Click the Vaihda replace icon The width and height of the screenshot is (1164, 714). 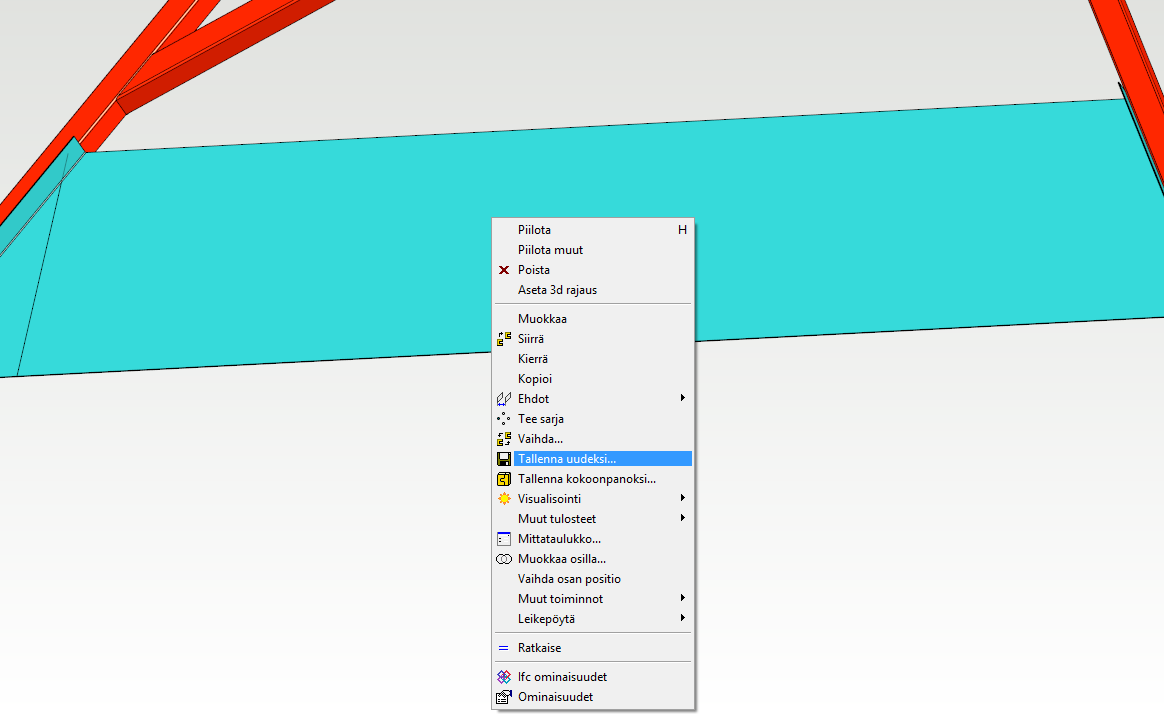tap(504, 439)
